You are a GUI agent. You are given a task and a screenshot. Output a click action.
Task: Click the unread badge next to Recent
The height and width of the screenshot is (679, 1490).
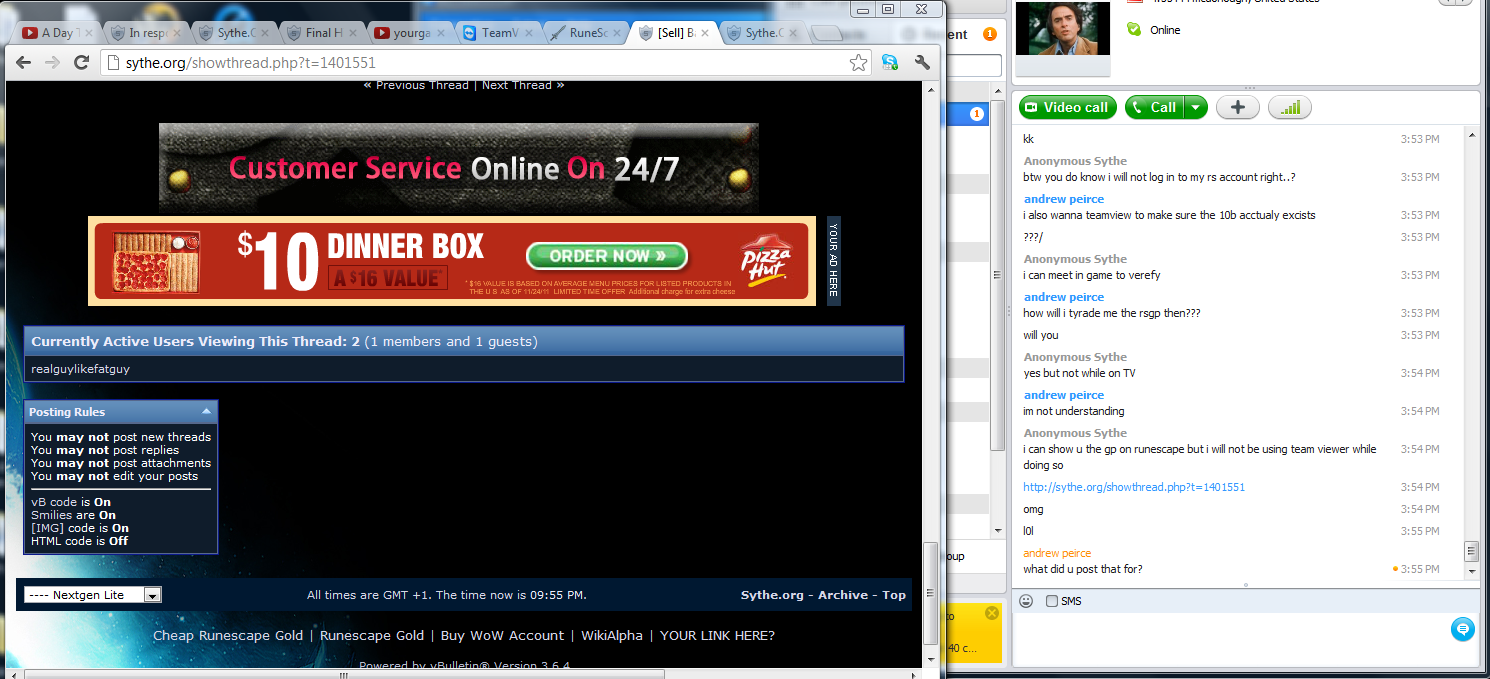(x=989, y=34)
